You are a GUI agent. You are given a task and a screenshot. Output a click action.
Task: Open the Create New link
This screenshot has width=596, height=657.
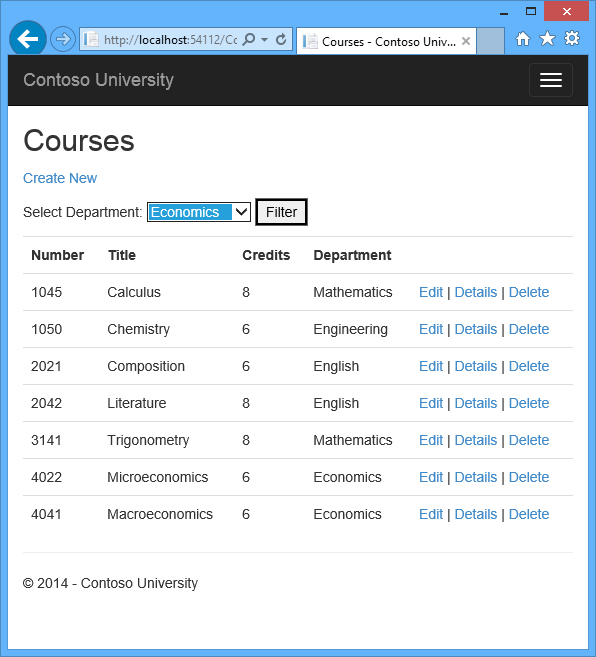pyautogui.click(x=60, y=178)
